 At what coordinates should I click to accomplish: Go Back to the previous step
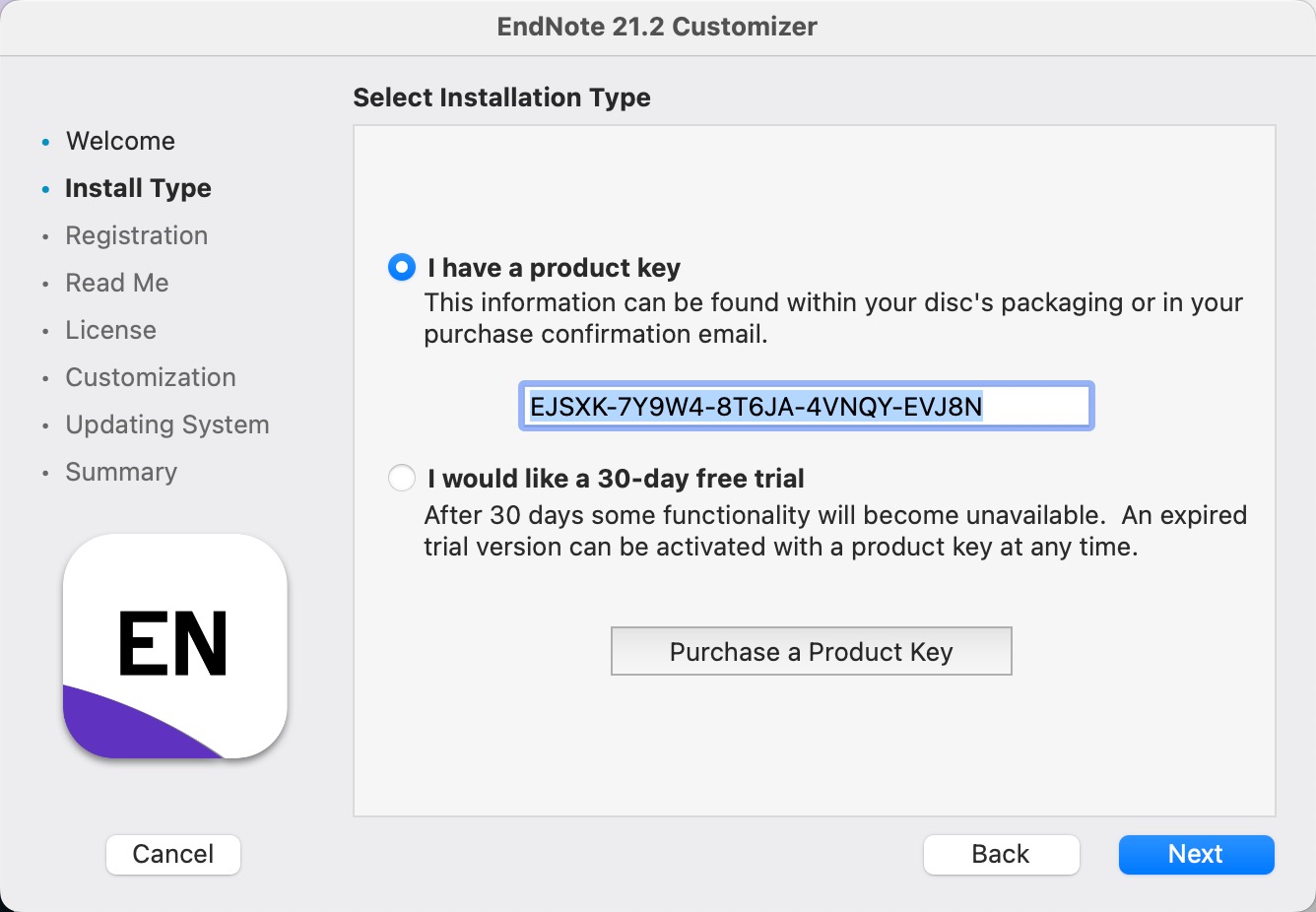1001,854
